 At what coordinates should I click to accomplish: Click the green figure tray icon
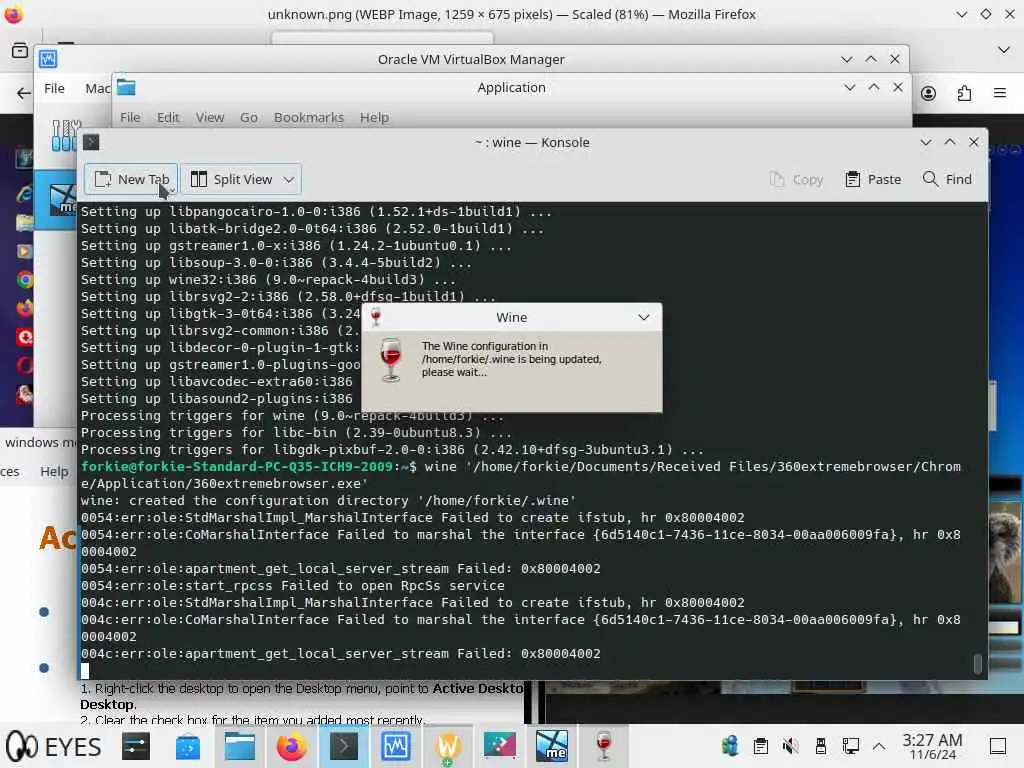(x=729, y=746)
